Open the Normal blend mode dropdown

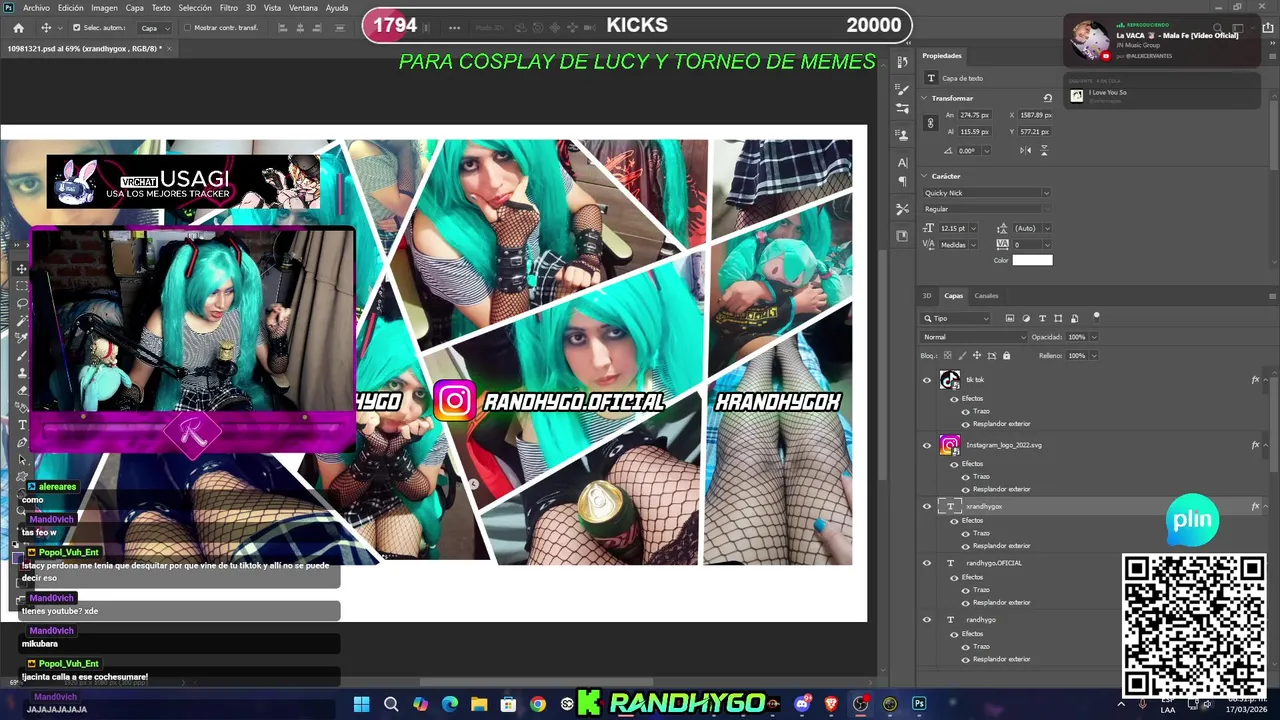974,337
